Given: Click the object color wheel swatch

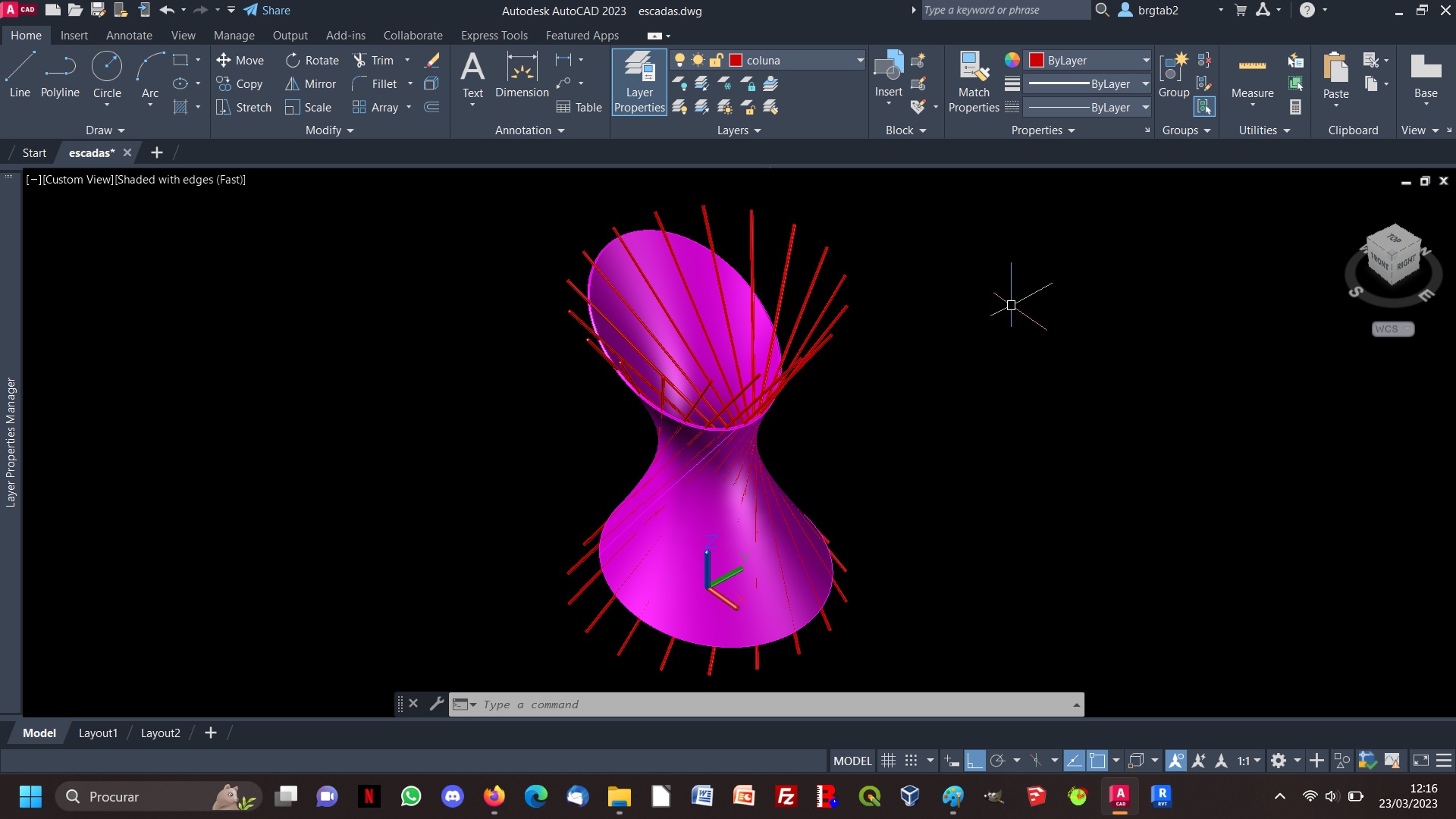Looking at the screenshot, I should click(x=1012, y=60).
